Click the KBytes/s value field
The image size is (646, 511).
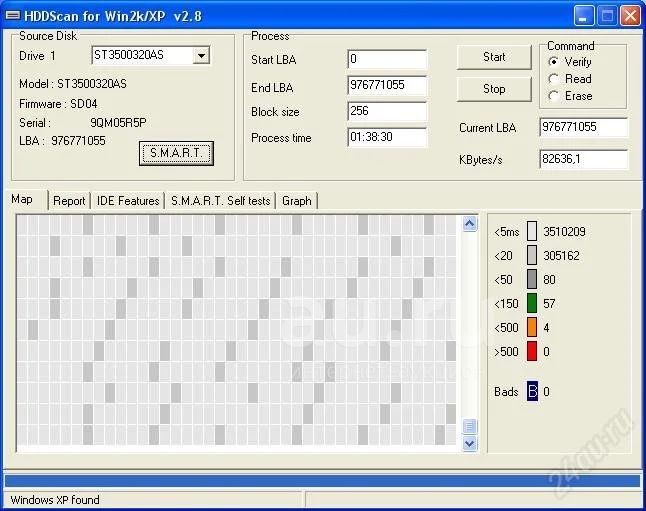[x=583, y=159]
